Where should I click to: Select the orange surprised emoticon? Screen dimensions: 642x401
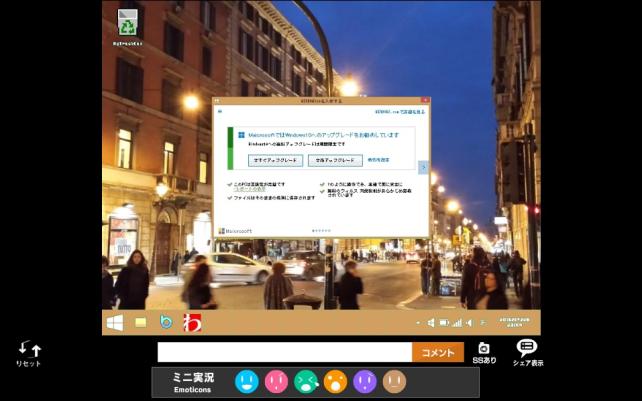336,381
